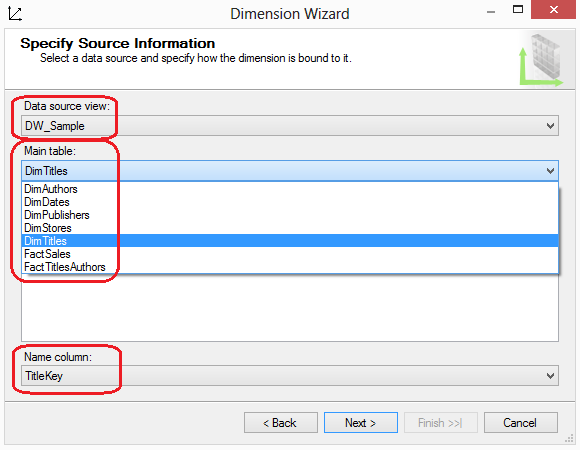Click the DW_Sample data source view field
Screen dimensions: 580x450
[290, 126]
